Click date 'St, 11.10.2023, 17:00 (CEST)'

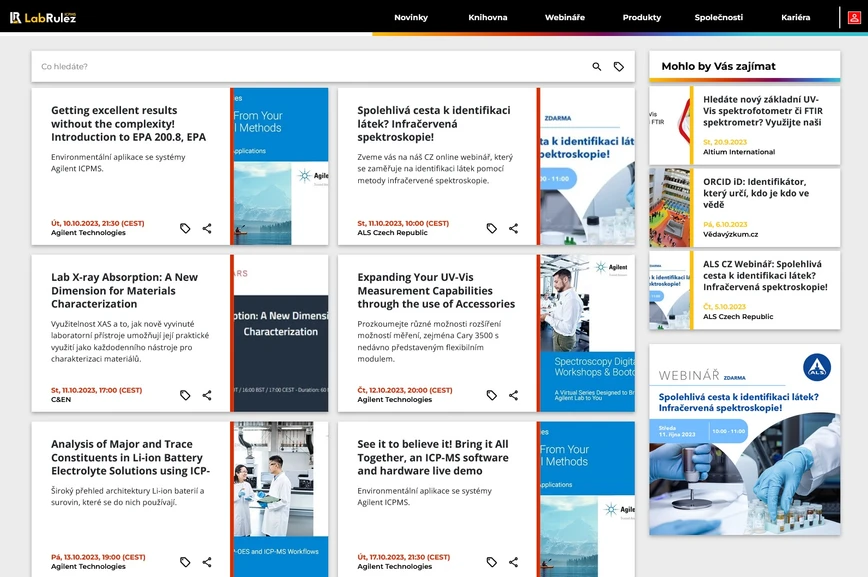96,390
